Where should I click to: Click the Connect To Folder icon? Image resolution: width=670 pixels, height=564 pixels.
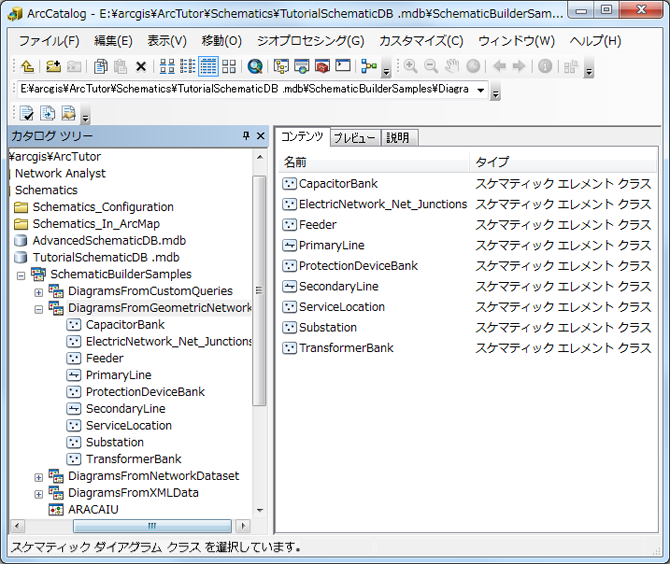coord(52,67)
